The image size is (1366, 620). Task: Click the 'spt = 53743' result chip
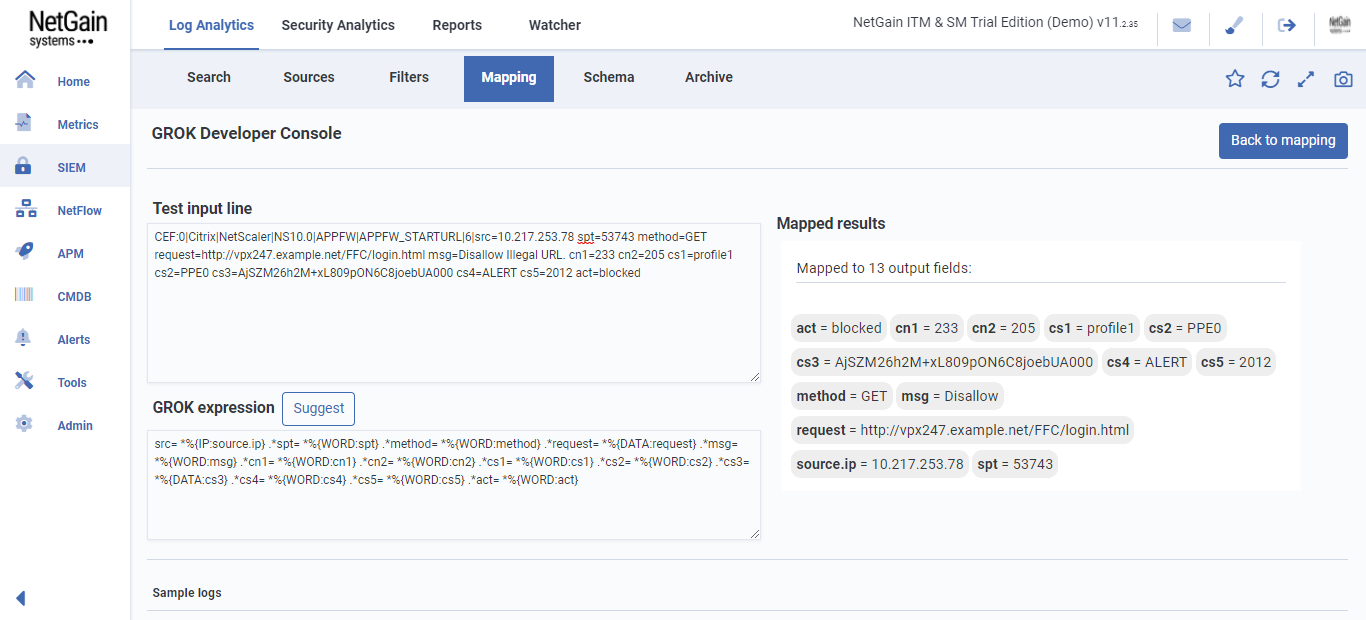[x=1014, y=464]
